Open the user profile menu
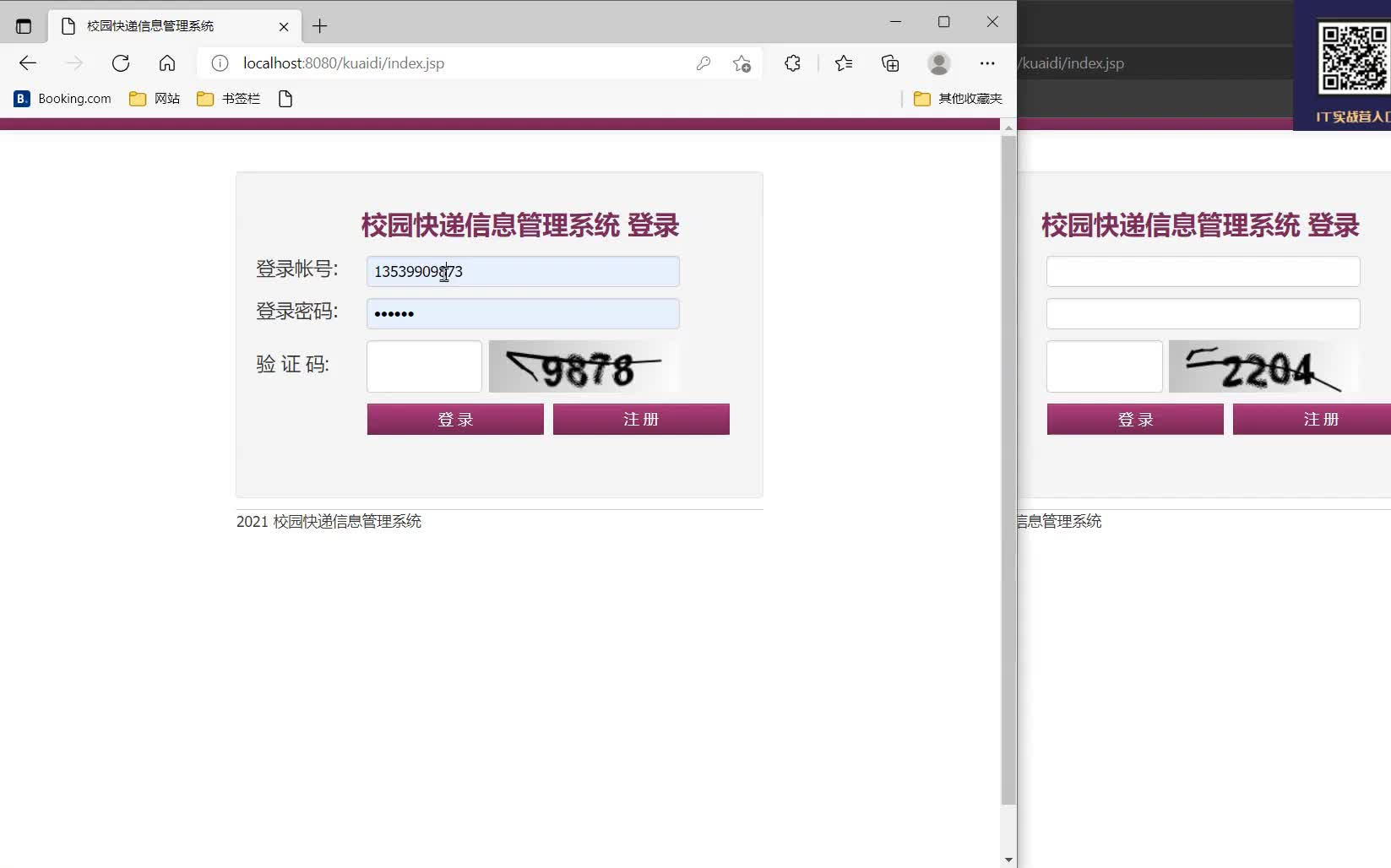 (x=939, y=63)
